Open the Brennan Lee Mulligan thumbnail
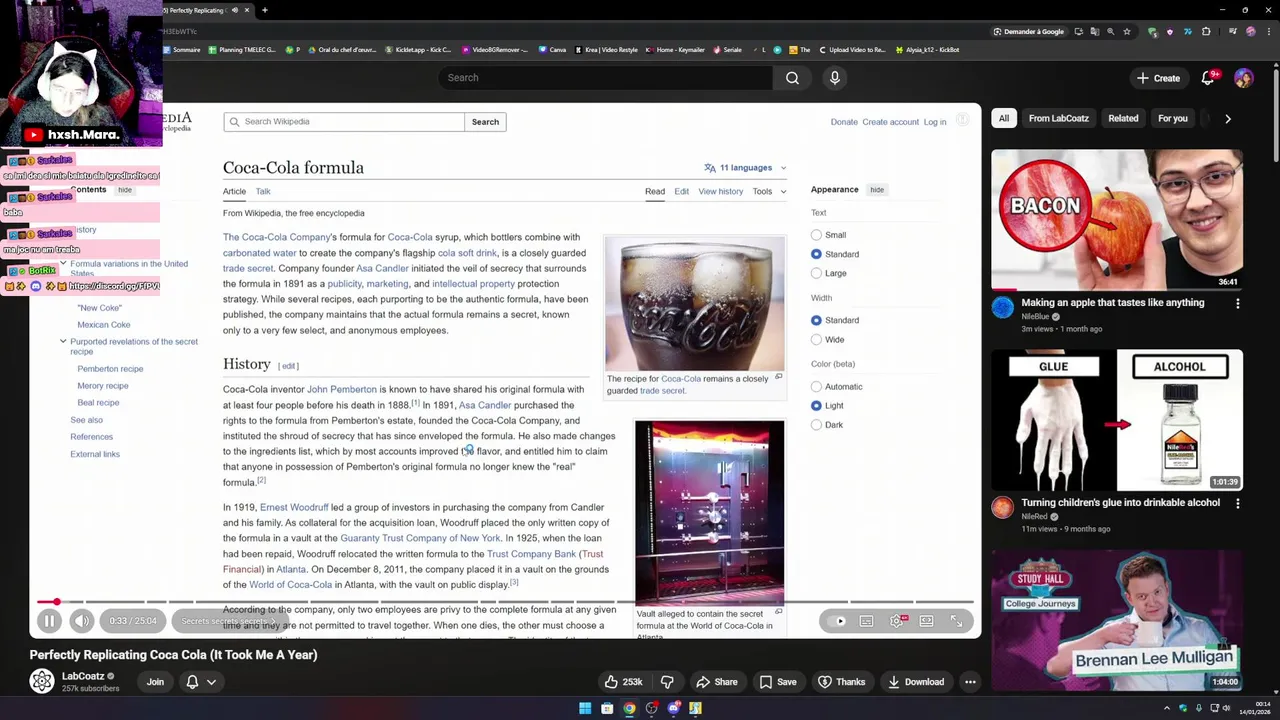This screenshot has height=720, width=1280. click(x=1117, y=620)
